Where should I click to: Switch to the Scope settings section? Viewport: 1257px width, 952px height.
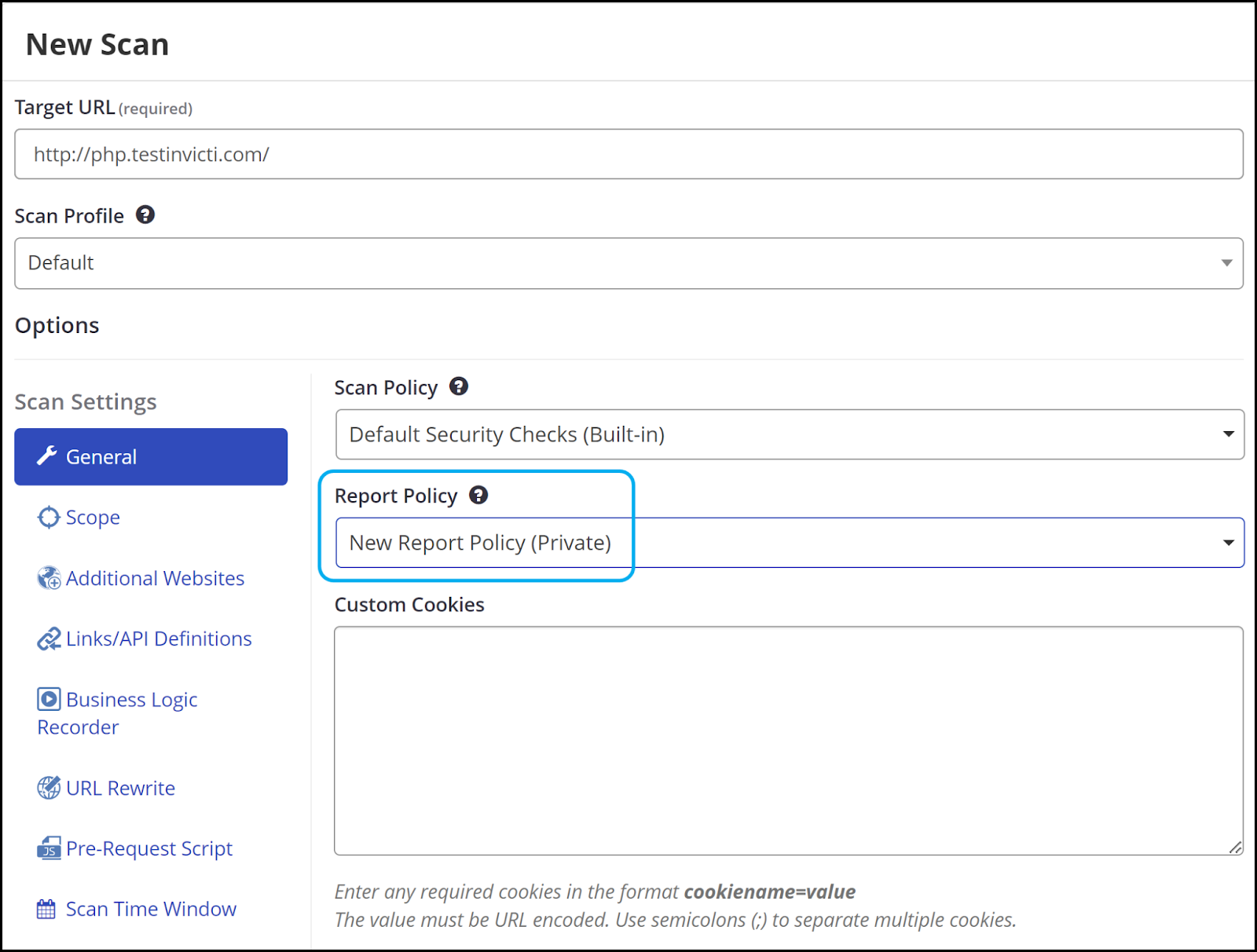[x=92, y=517]
